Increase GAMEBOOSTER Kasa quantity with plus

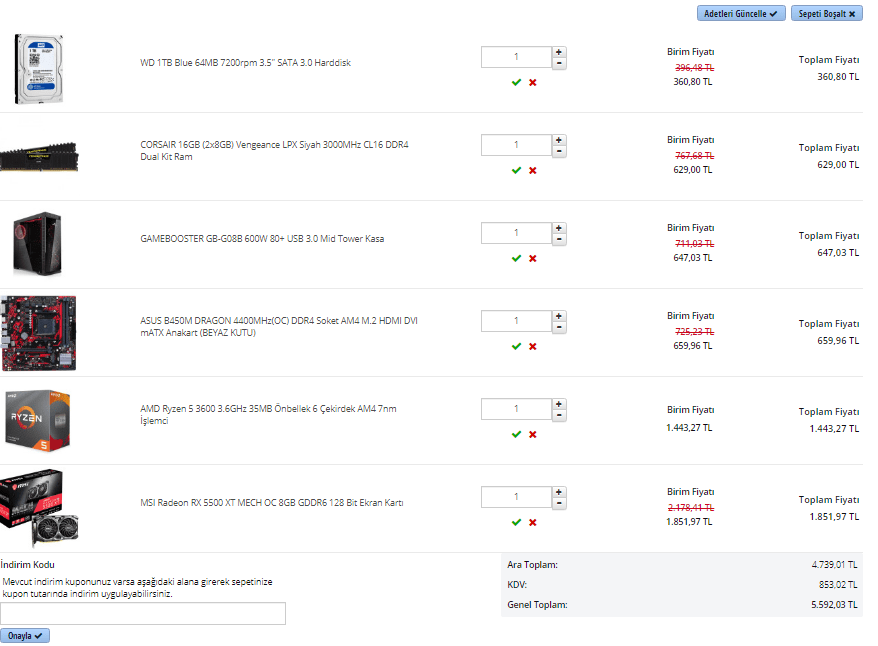[559, 228]
